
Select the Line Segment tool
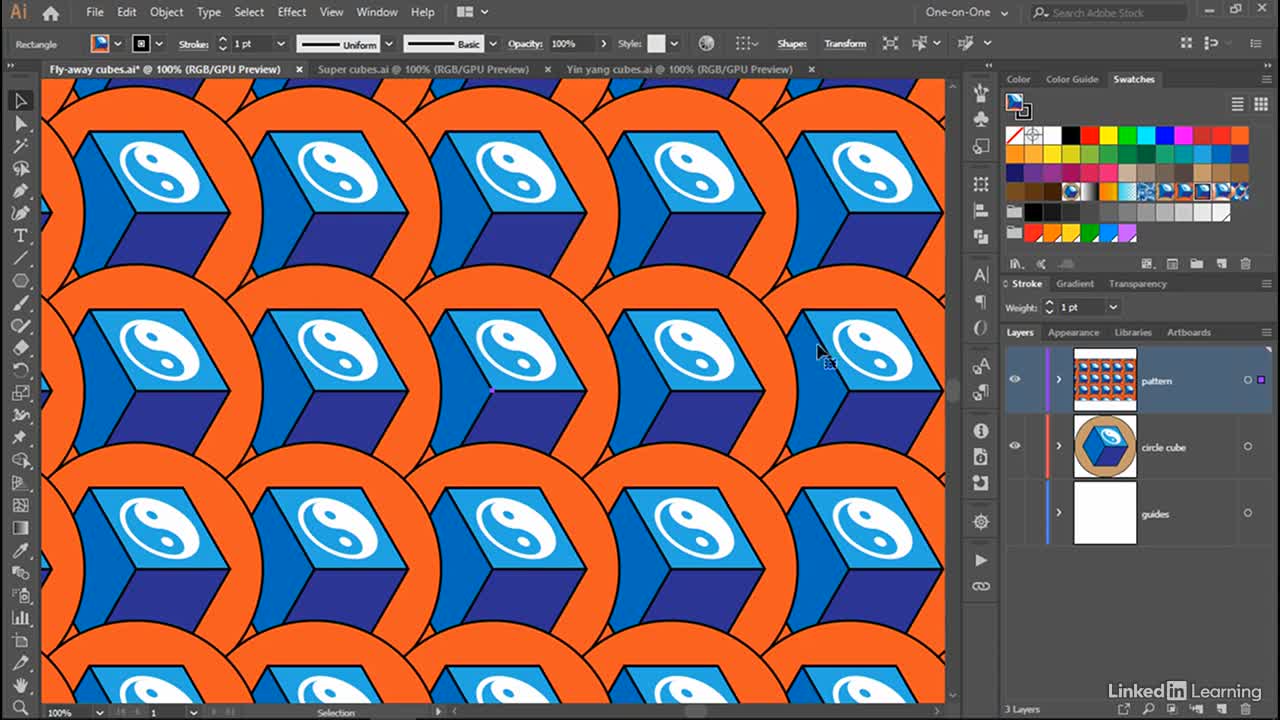point(21,258)
